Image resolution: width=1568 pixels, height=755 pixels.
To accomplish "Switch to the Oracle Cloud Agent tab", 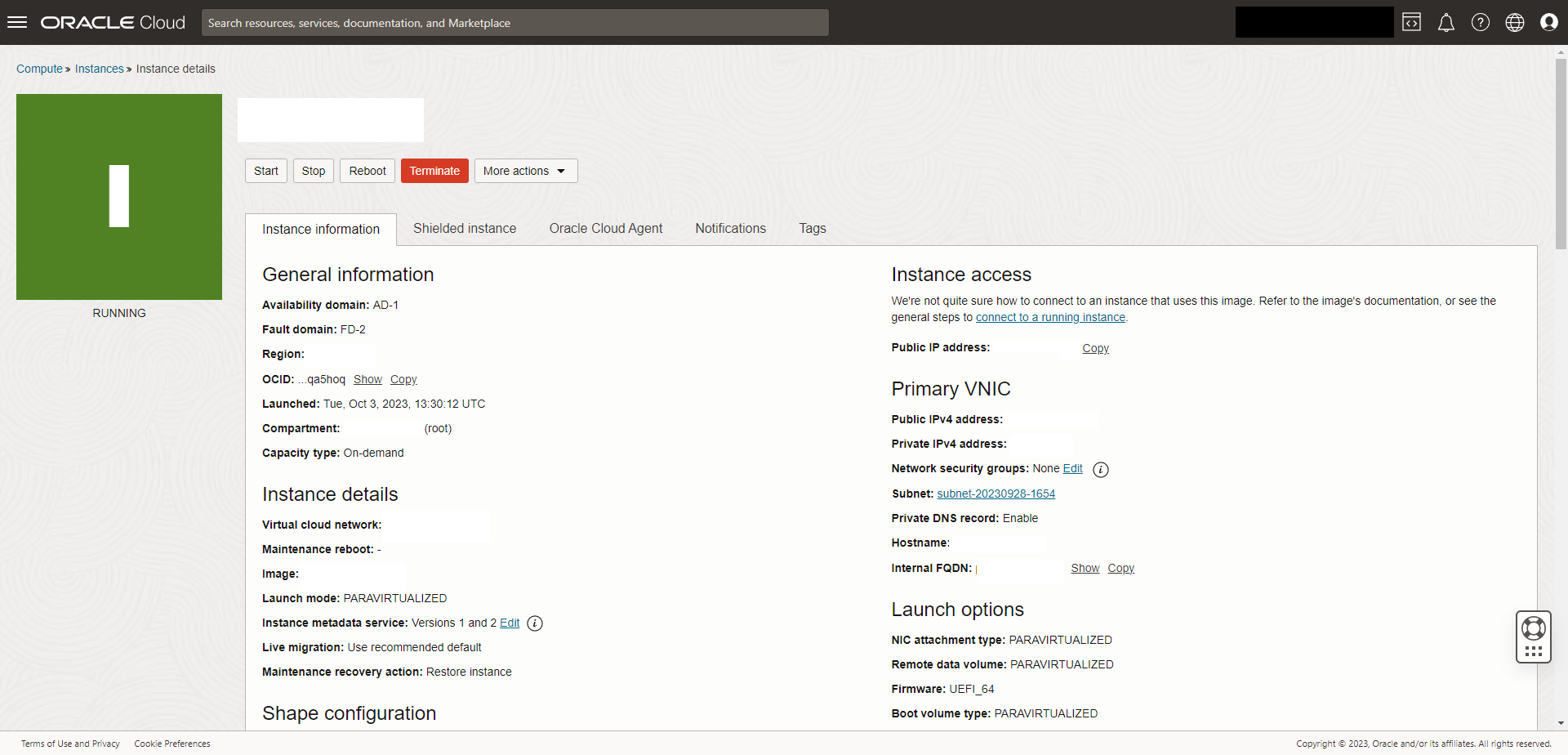I will (605, 229).
